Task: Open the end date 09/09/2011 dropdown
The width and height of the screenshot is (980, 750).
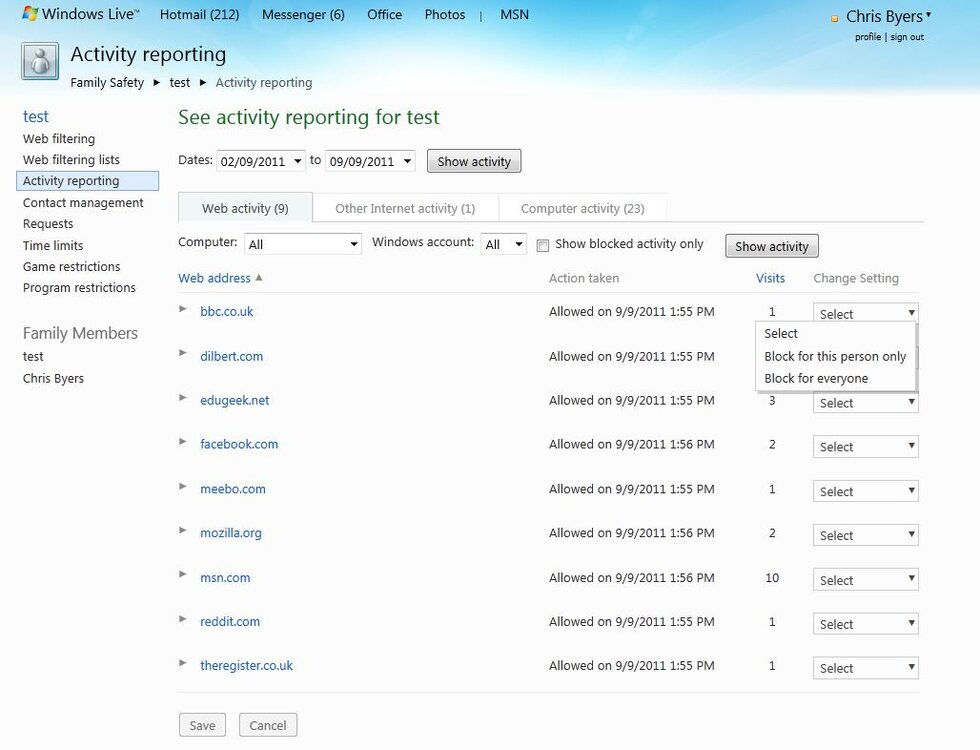Action: point(370,161)
